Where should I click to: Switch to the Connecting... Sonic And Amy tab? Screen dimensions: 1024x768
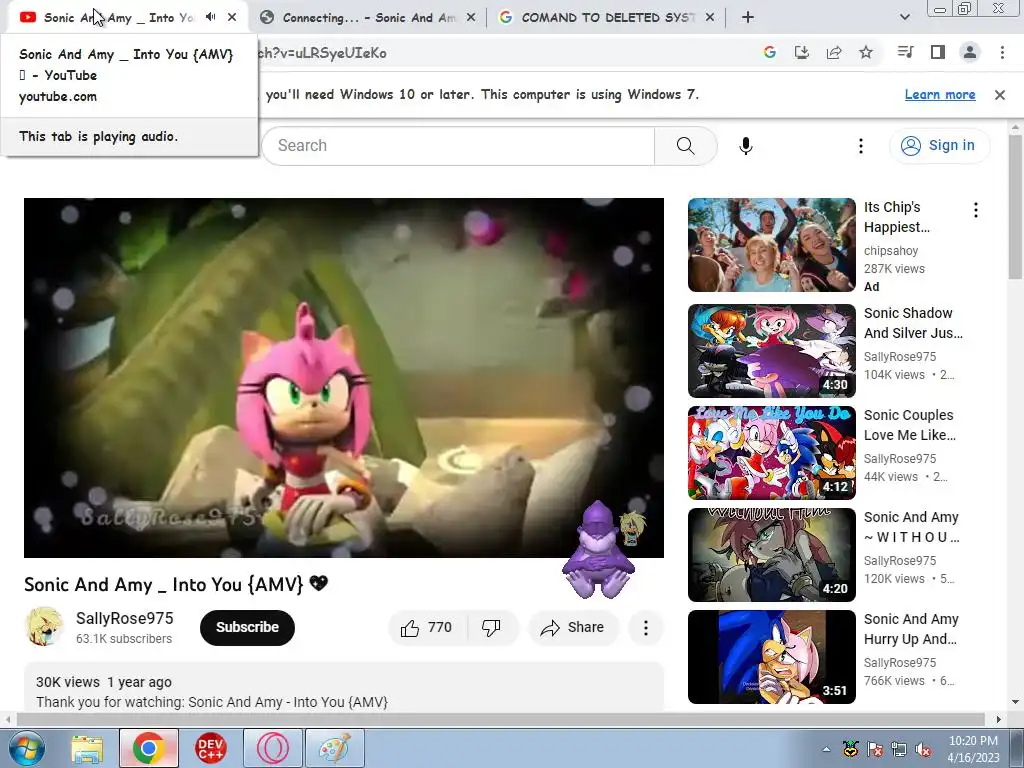tap(369, 18)
